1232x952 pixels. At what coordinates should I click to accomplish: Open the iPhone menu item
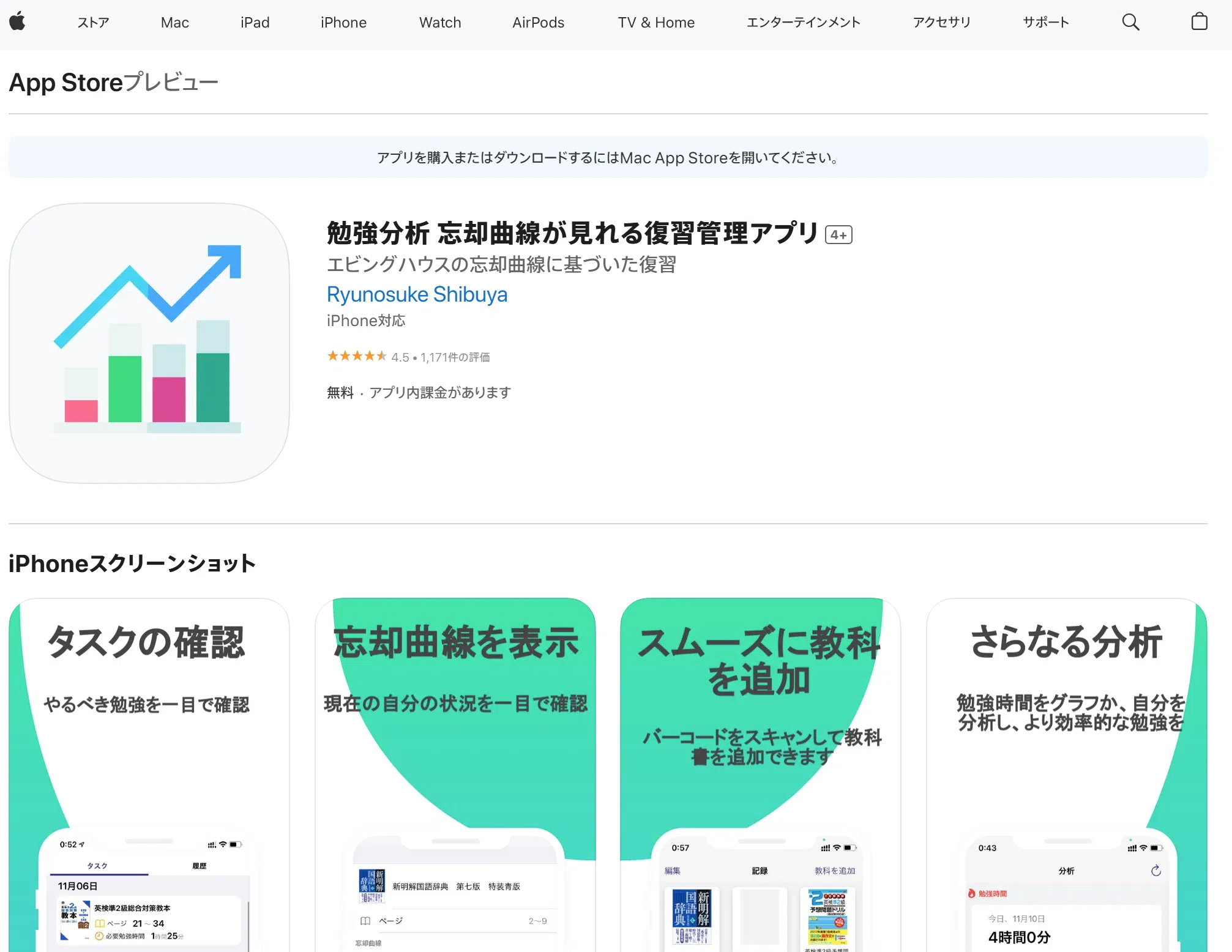pyautogui.click(x=343, y=23)
